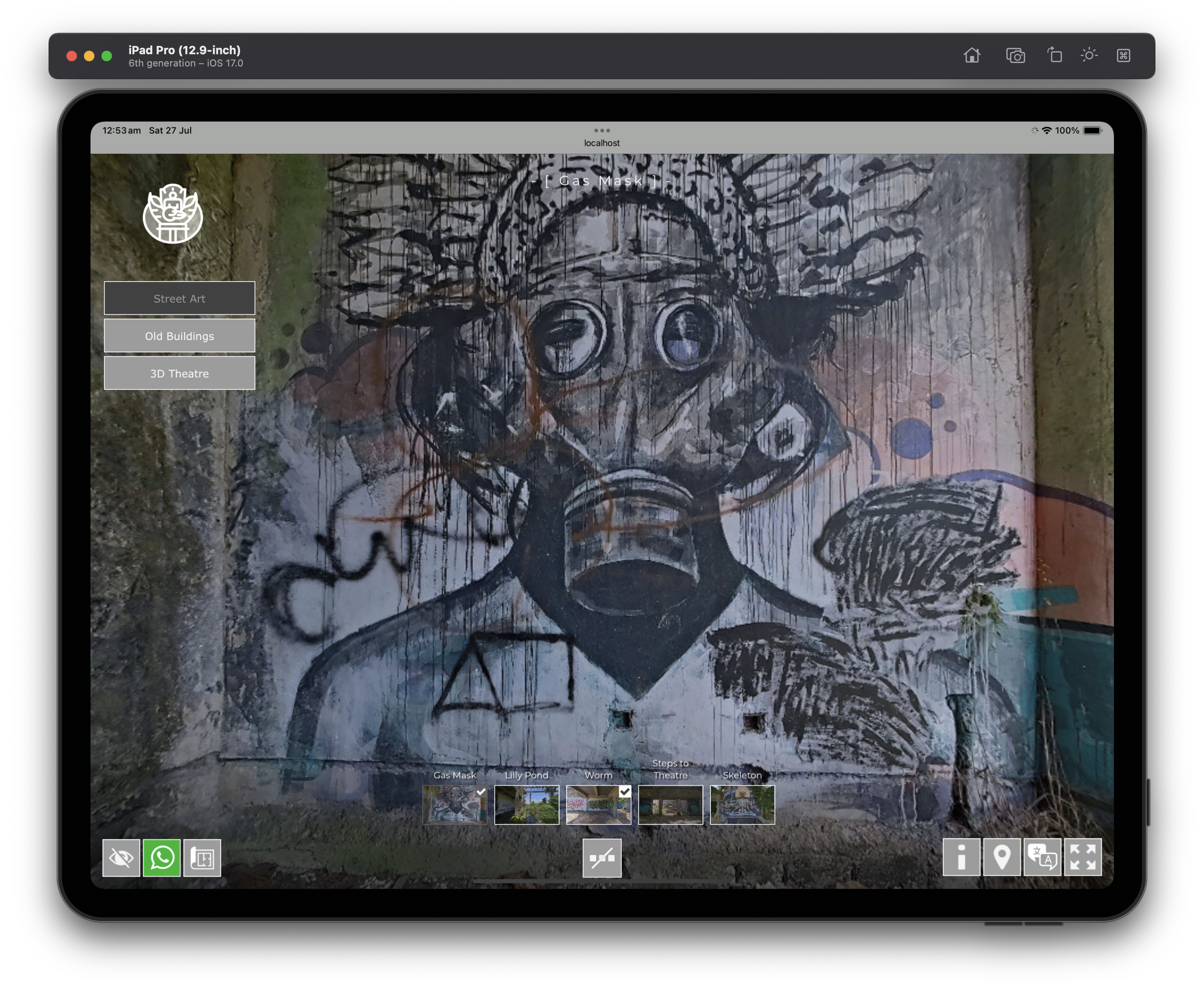Viewport: 1204px width, 996px height.
Task: Select the Street Art menu item
Action: point(180,298)
